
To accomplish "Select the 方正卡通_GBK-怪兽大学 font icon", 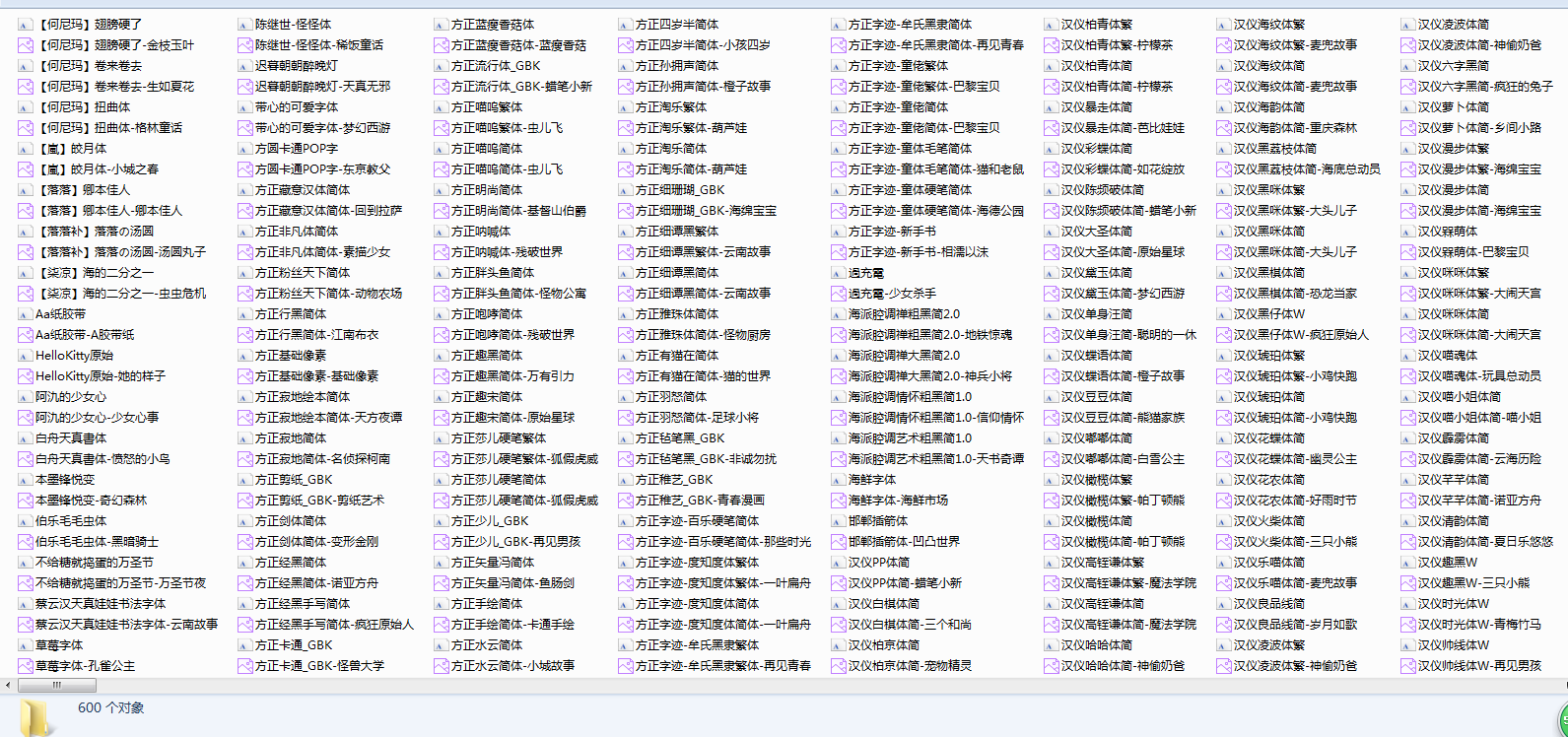I will tap(245, 666).
